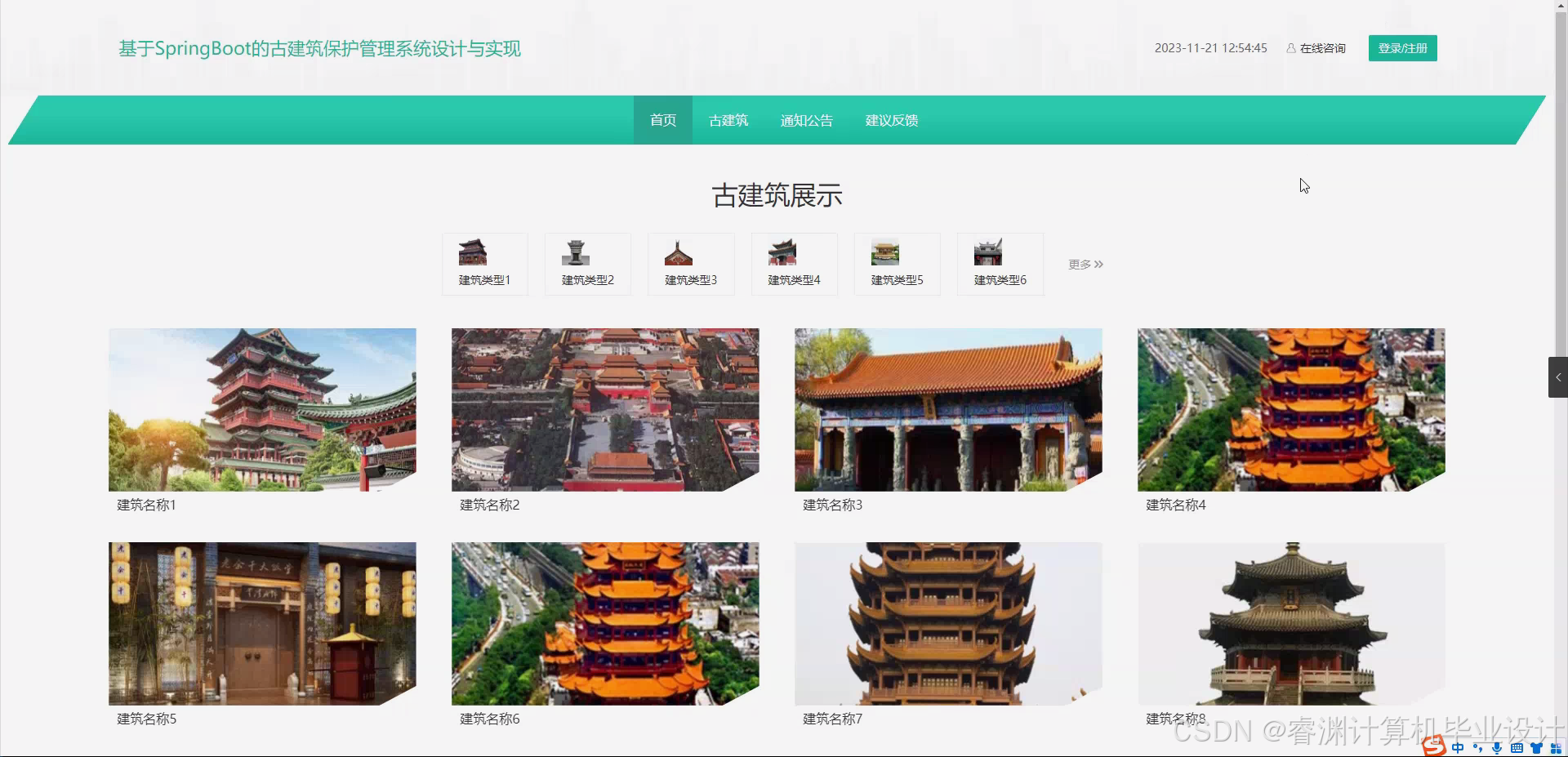The image size is (1568, 757).
Task: Click the 在线咨询 person icon
Action: 1291,48
